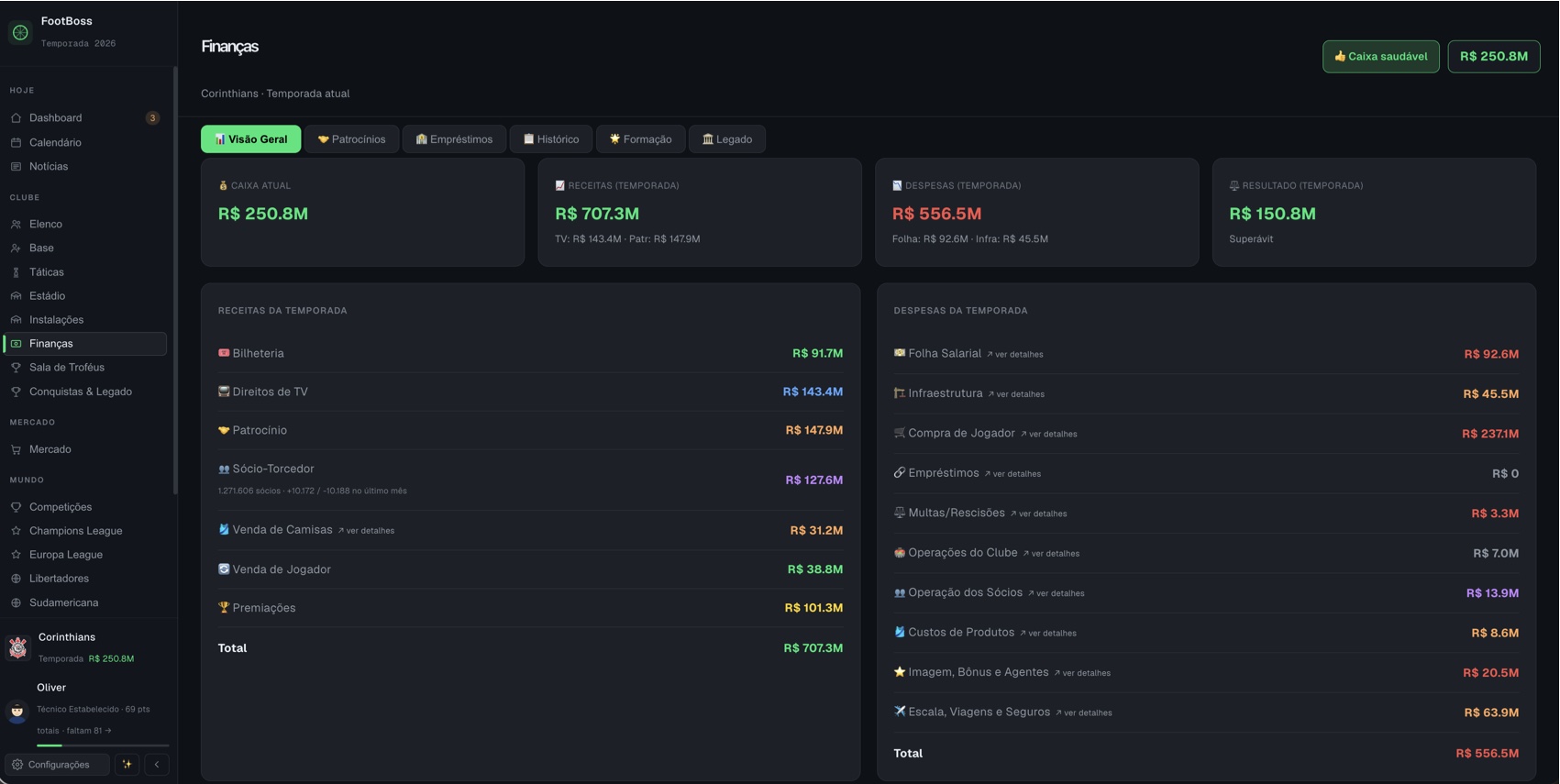Viewport: 1560px width, 784px height.
Task: Switch to the Patrocínios tab
Action: 352,139
